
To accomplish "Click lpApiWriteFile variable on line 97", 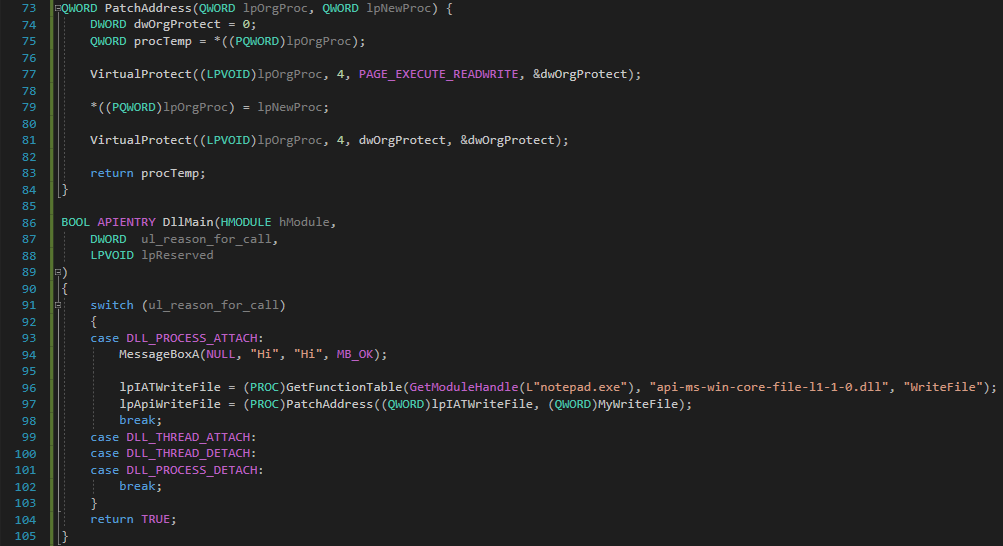I will pyautogui.click(x=170, y=404).
